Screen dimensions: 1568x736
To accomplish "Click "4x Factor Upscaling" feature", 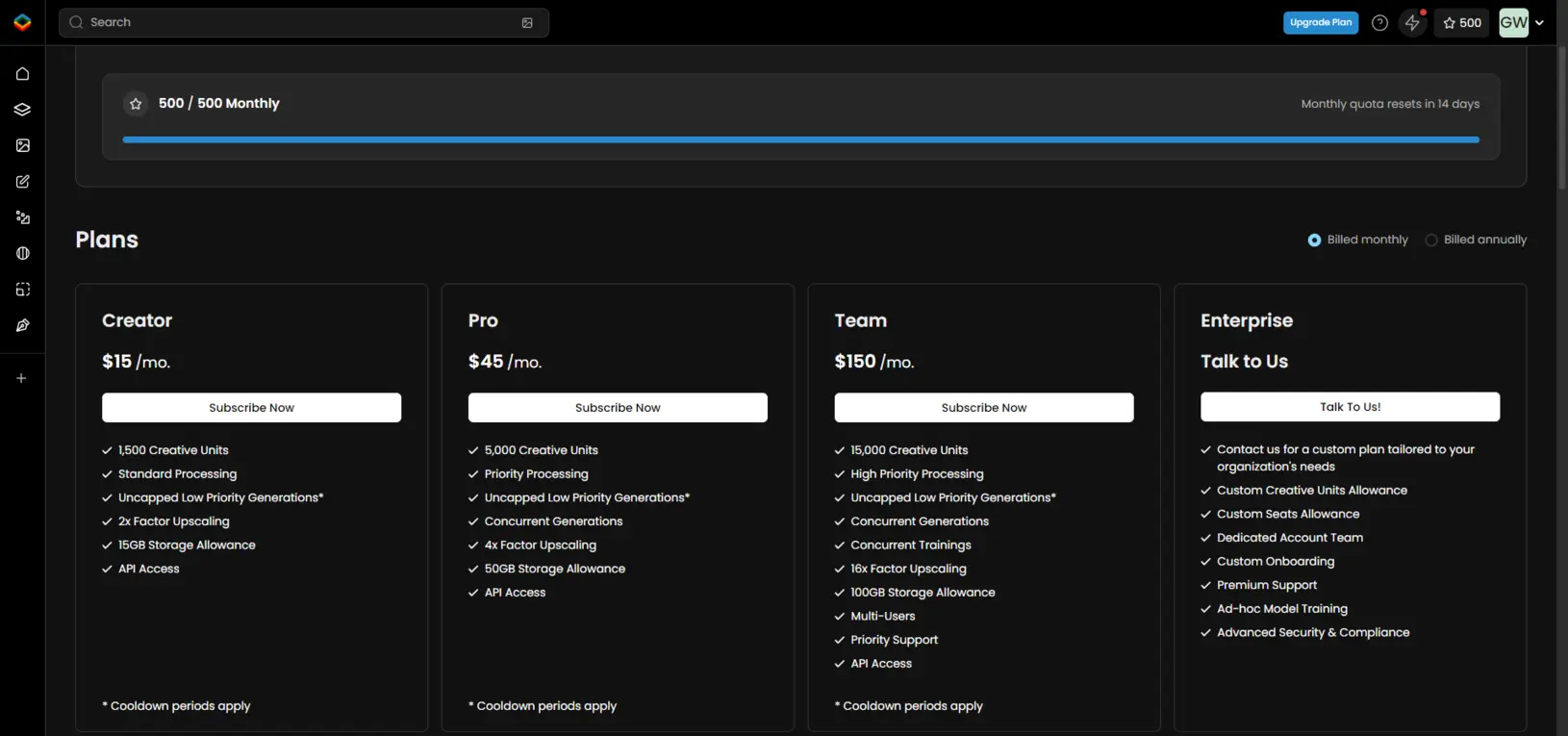I will [541, 546].
